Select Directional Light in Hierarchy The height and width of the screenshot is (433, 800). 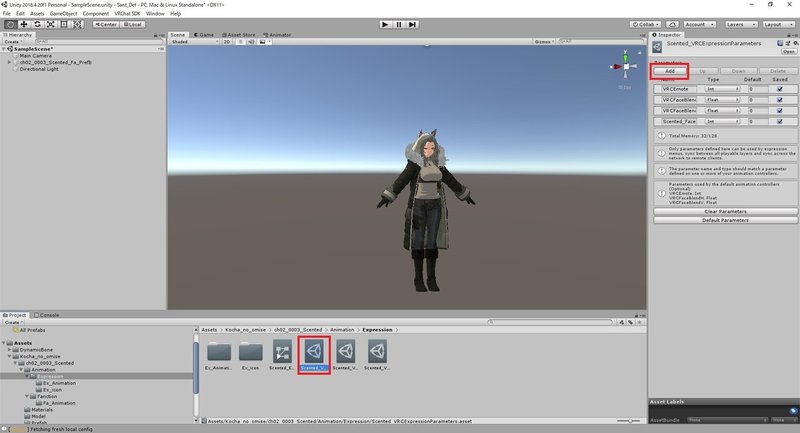click(39, 69)
